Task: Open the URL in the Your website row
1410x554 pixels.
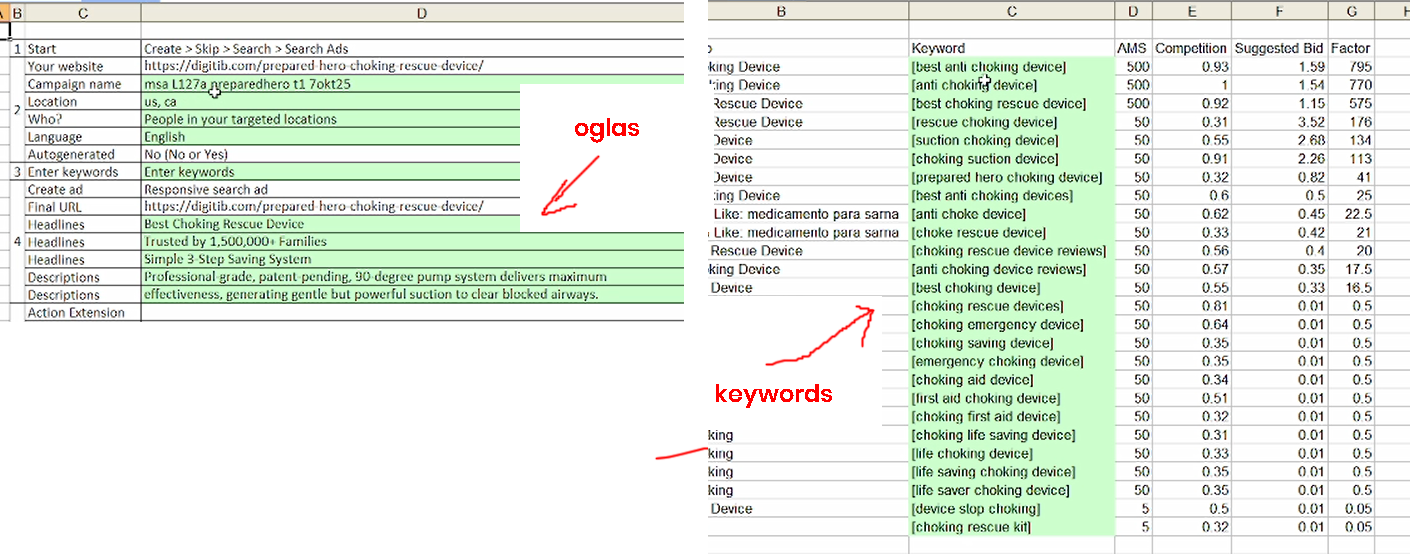Action: click(x=313, y=67)
